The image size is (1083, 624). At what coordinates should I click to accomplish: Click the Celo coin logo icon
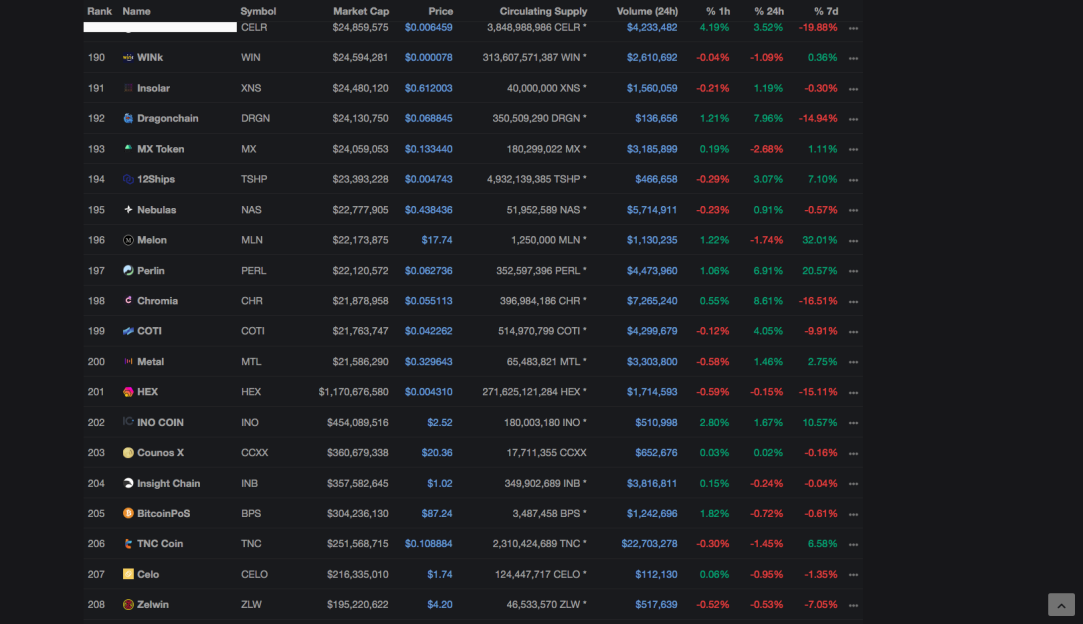click(128, 574)
